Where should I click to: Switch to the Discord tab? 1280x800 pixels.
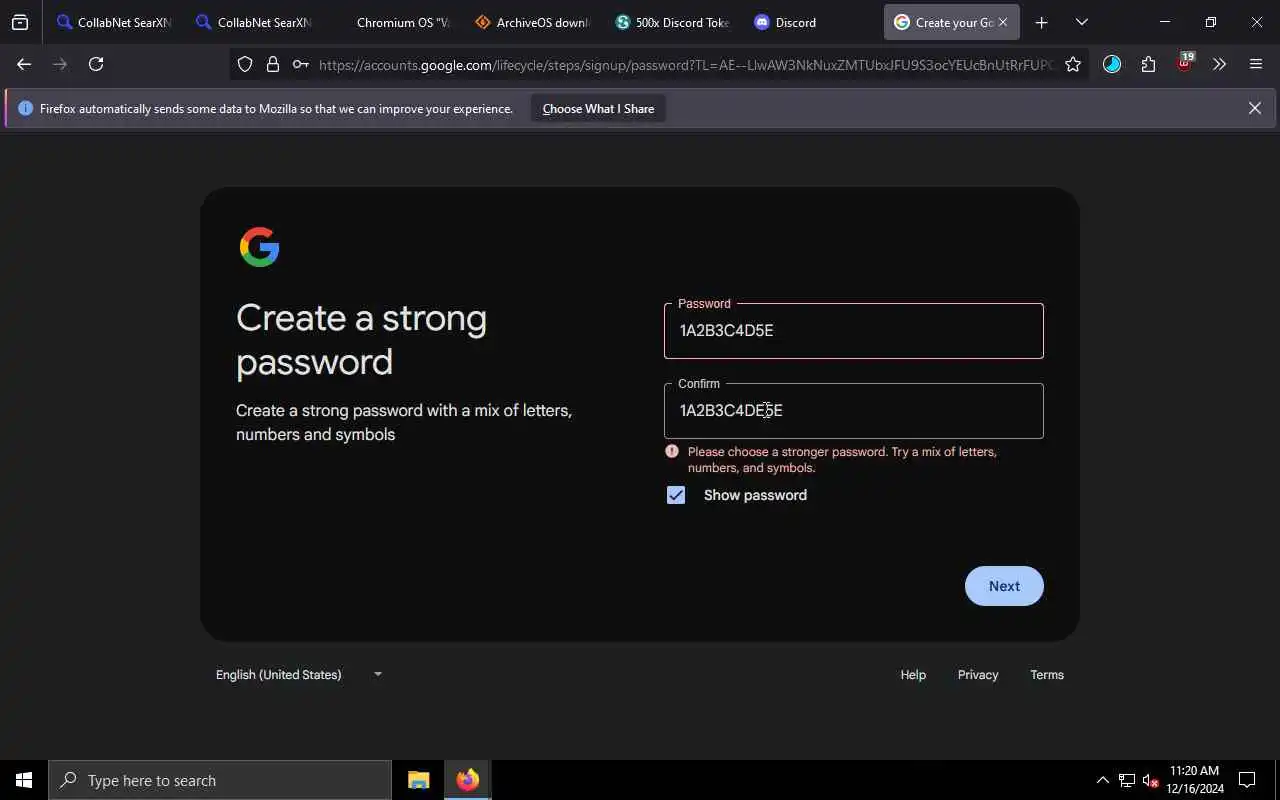814,22
